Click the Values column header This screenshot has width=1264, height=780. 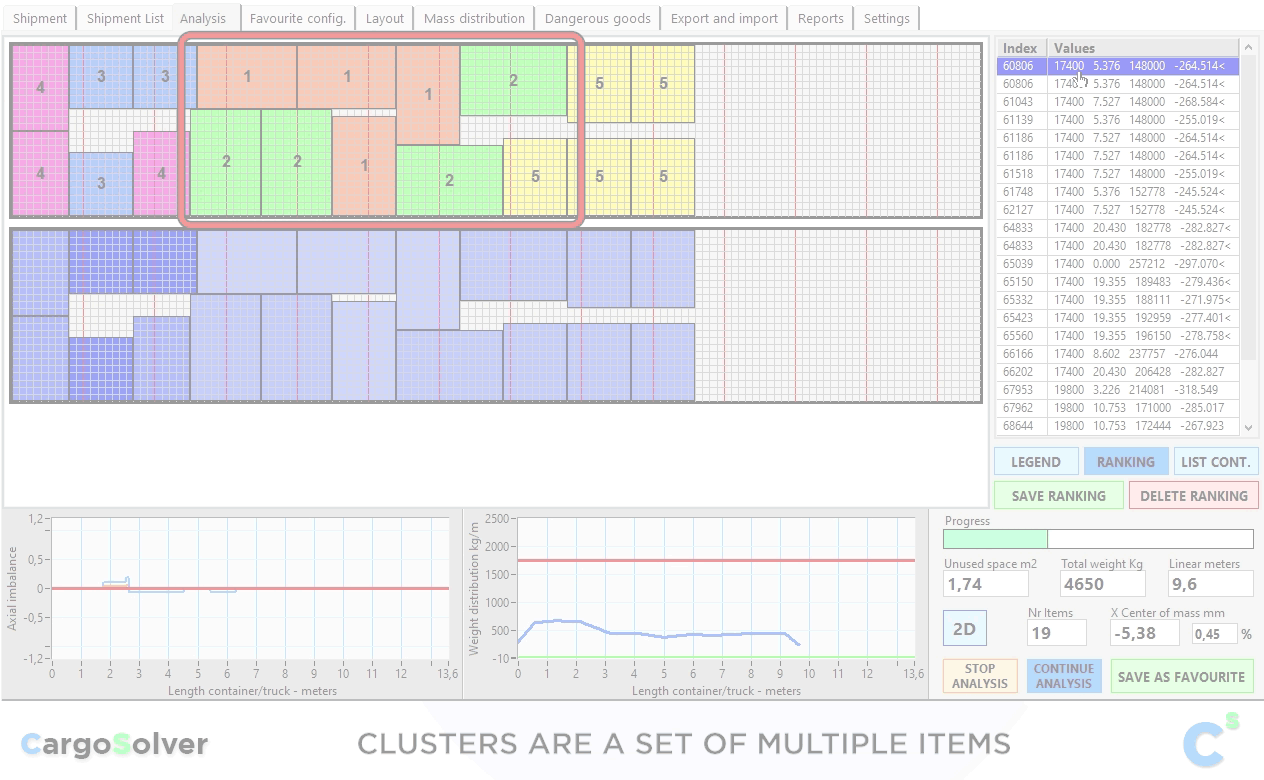pyautogui.click(x=1140, y=48)
